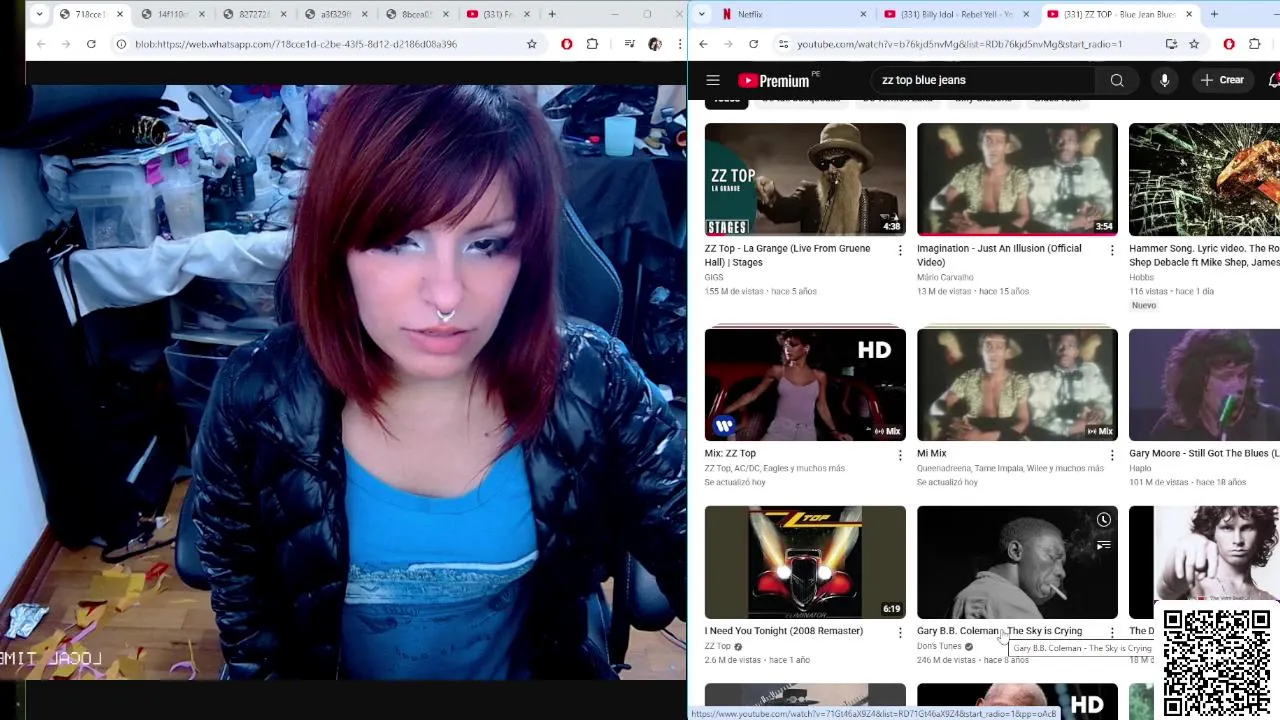
Task: Open extensions puzzle icon in WhatsApp window
Action: pyautogui.click(x=593, y=44)
